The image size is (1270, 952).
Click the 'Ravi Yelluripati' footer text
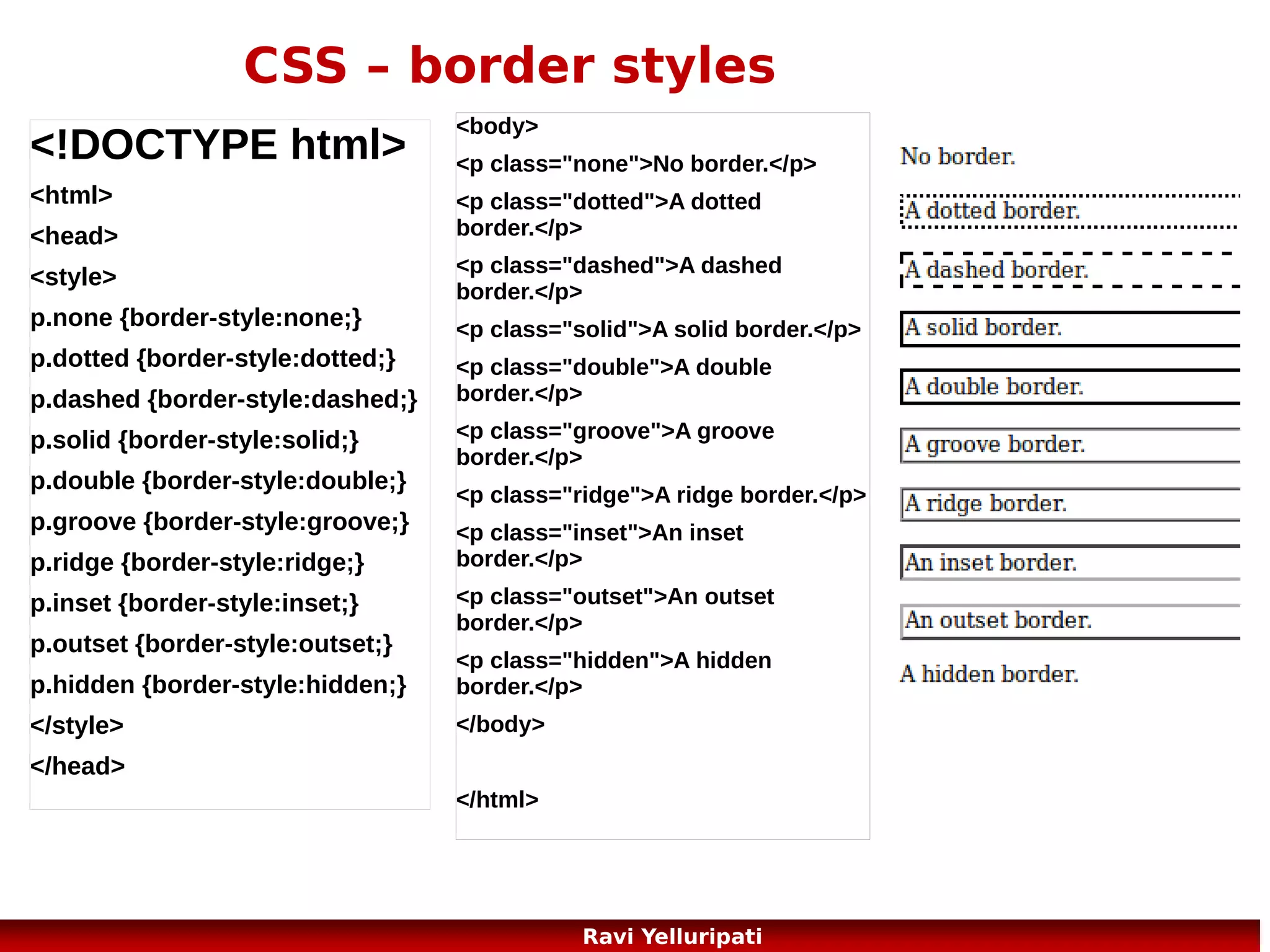672,936
